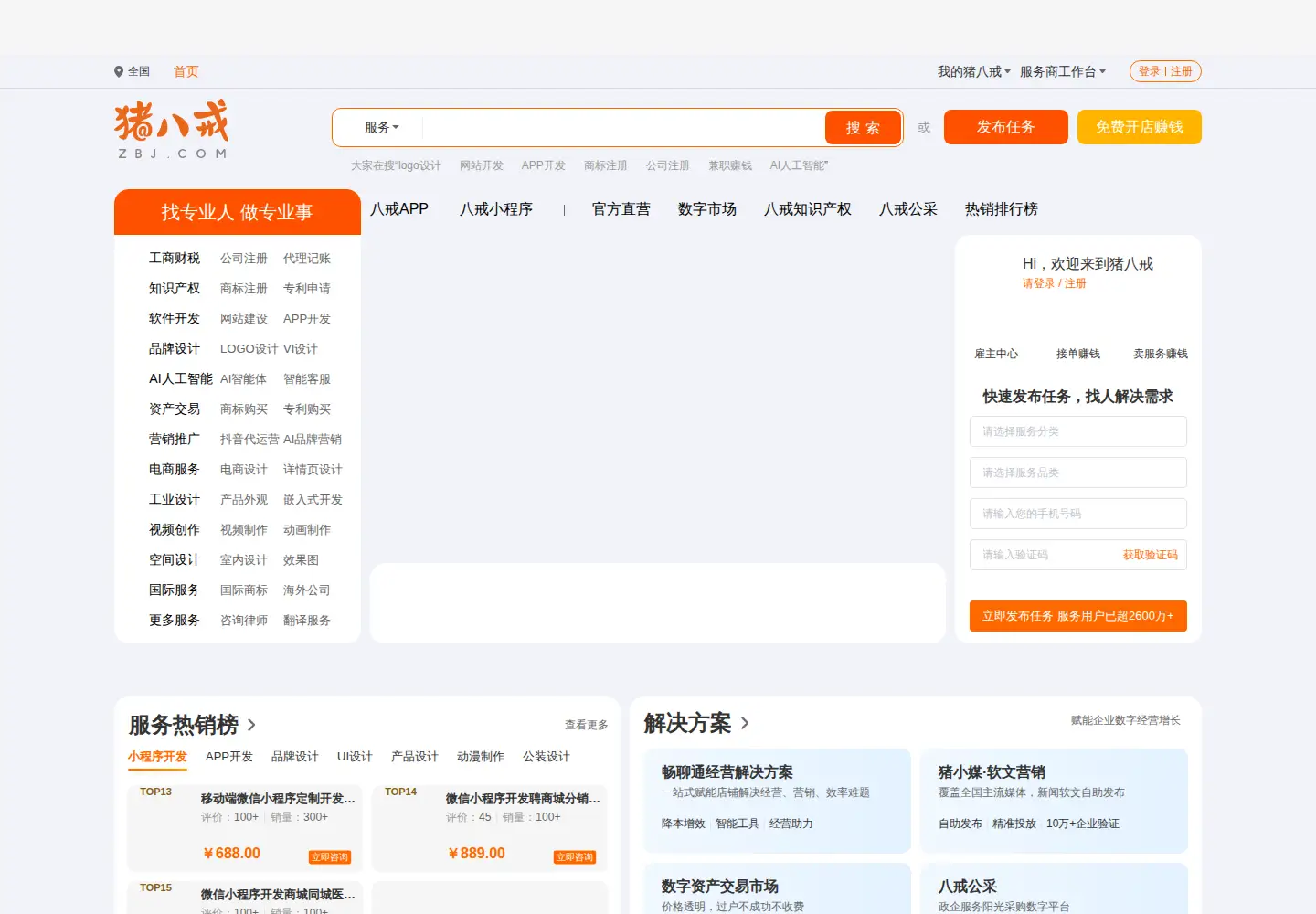
Task: Click 立即咨询 on the ¥688.00 card
Action: tap(330, 857)
